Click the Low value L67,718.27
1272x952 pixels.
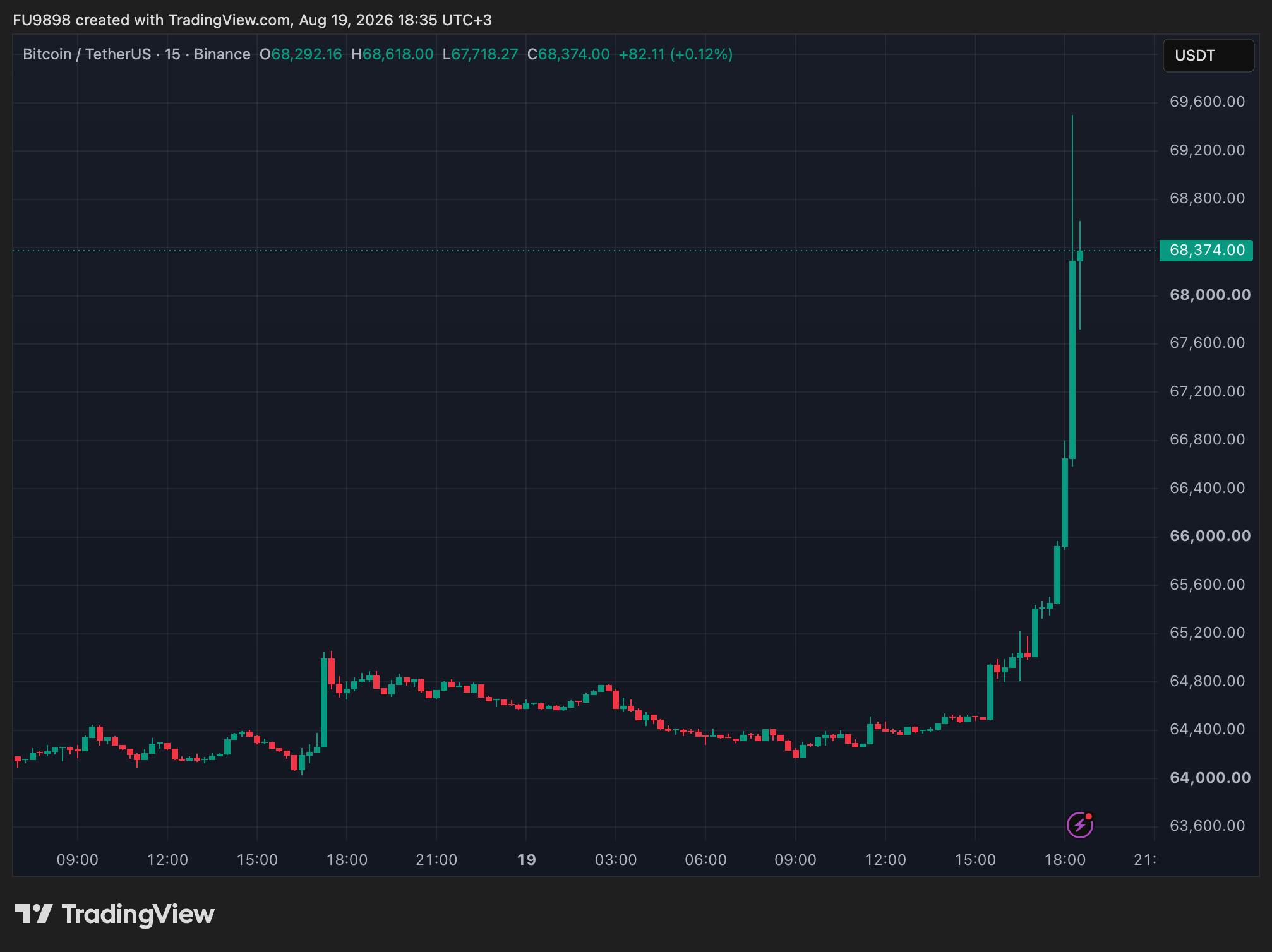point(480,54)
